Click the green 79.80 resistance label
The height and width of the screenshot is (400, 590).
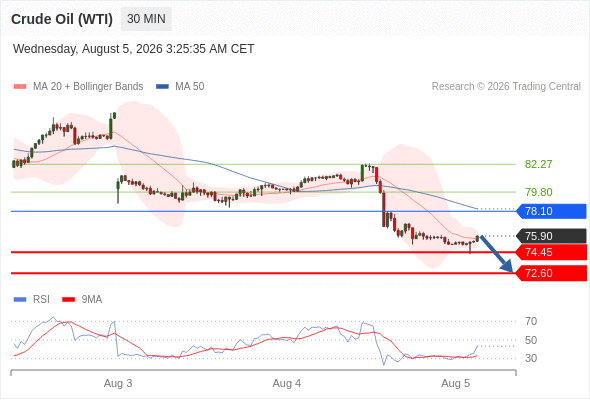[x=539, y=192]
